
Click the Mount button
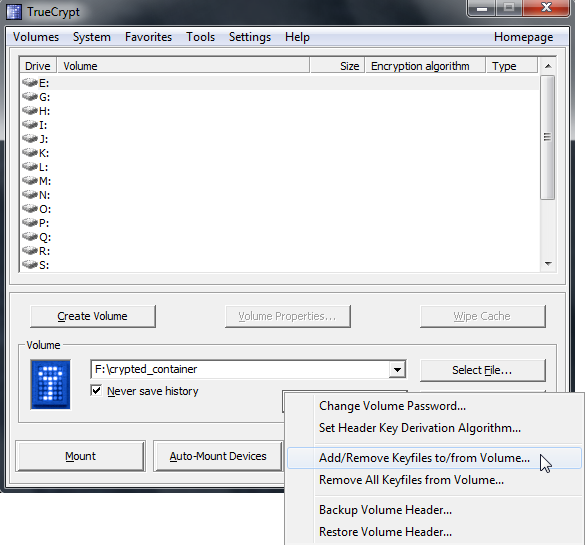click(x=80, y=456)
